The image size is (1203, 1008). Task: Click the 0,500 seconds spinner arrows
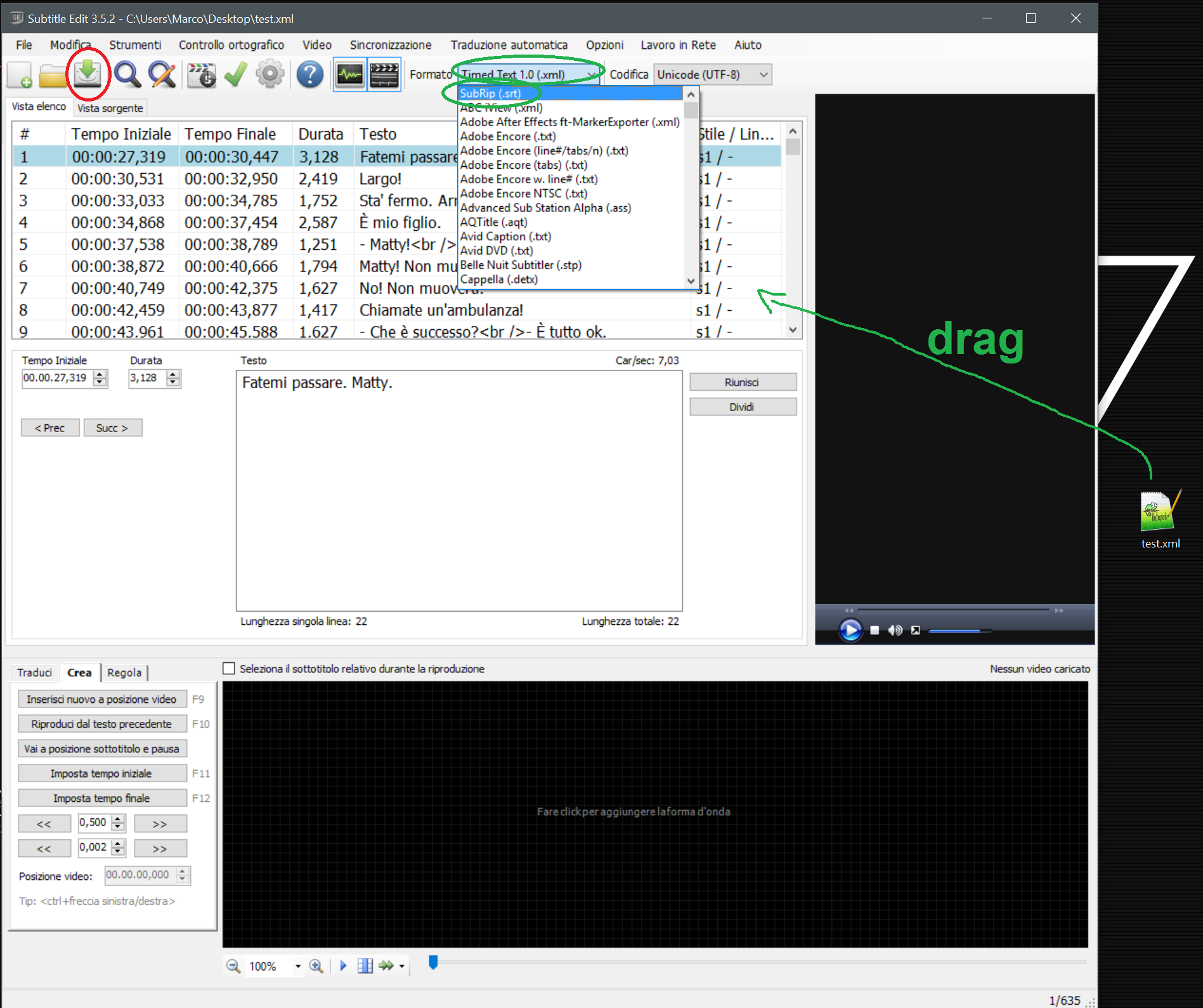coord(119,823)
